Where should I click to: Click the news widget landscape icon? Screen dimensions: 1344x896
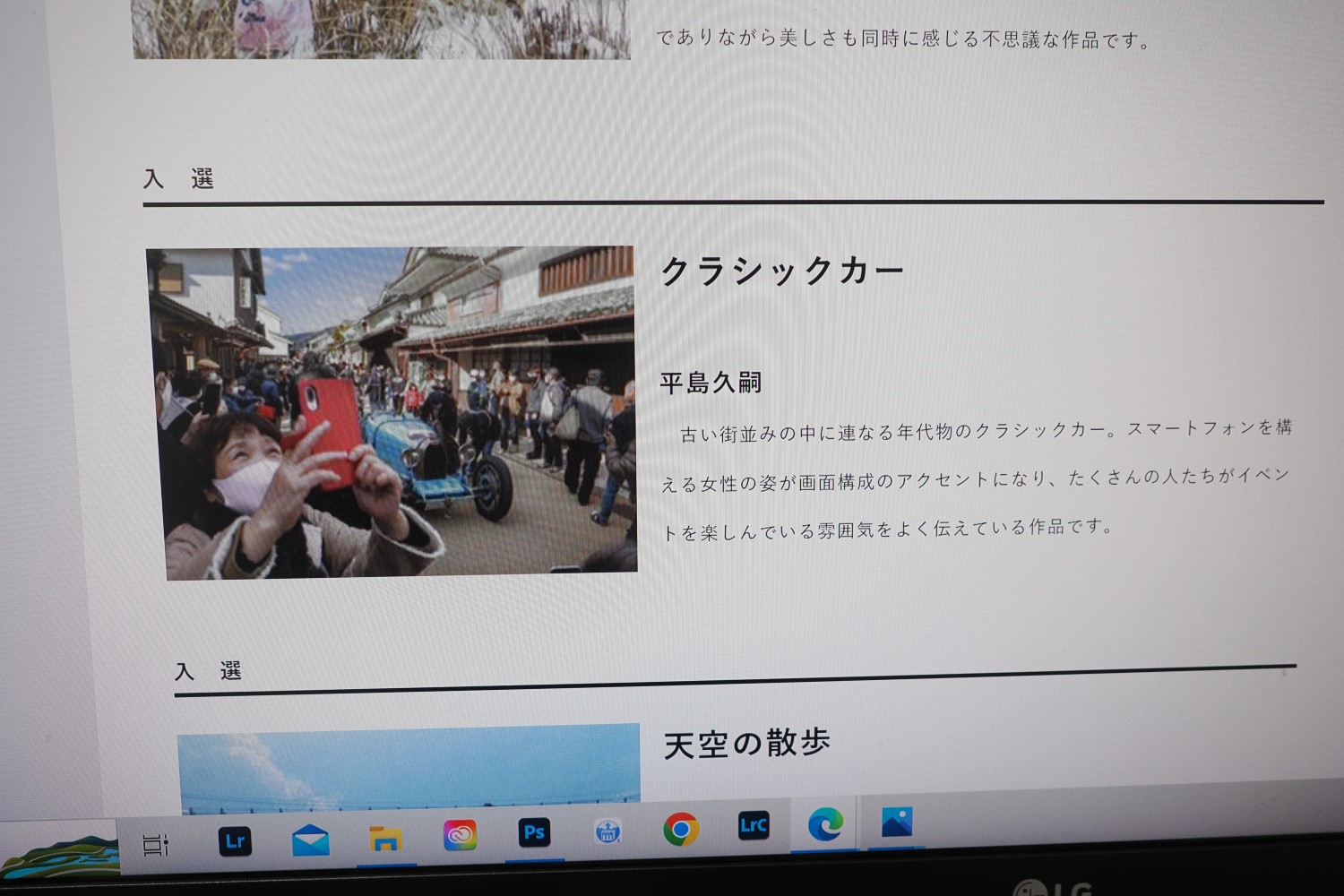click(x=58, y=853)
